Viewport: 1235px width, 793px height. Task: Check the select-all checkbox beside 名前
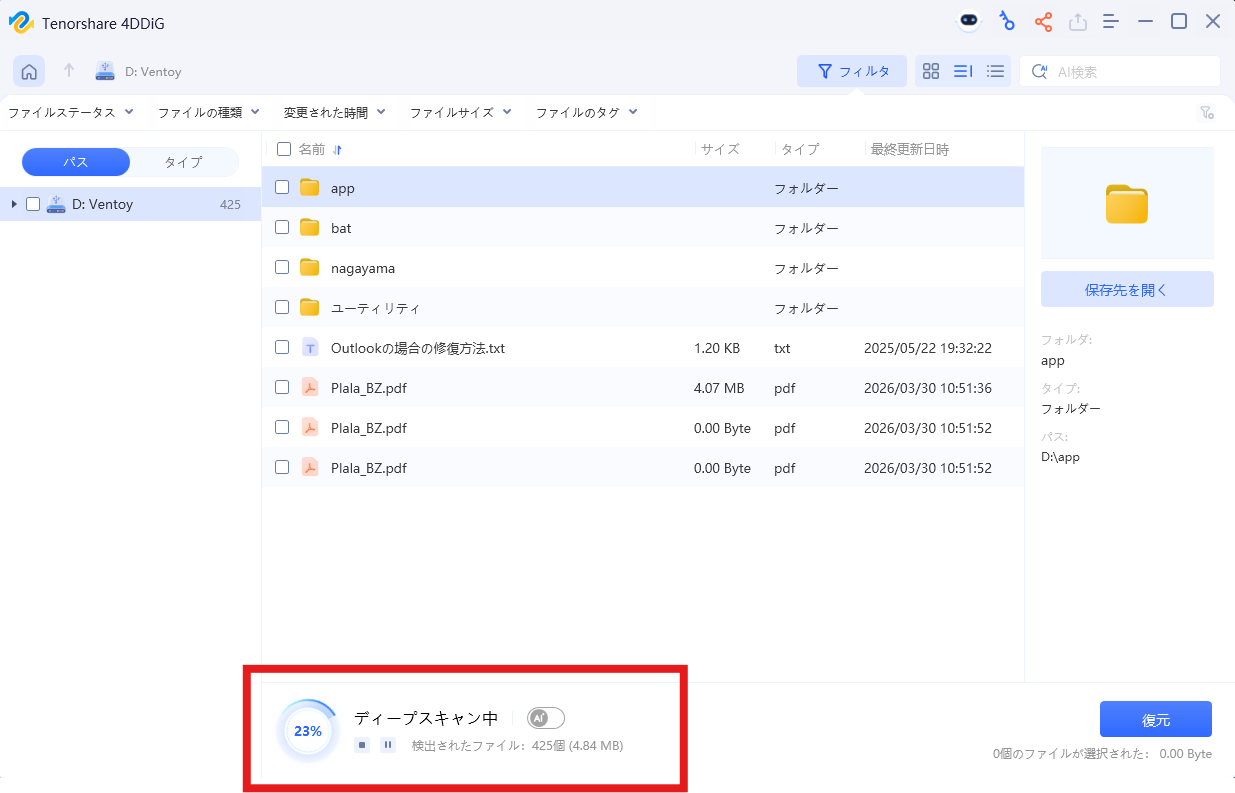tap(284, 149)
